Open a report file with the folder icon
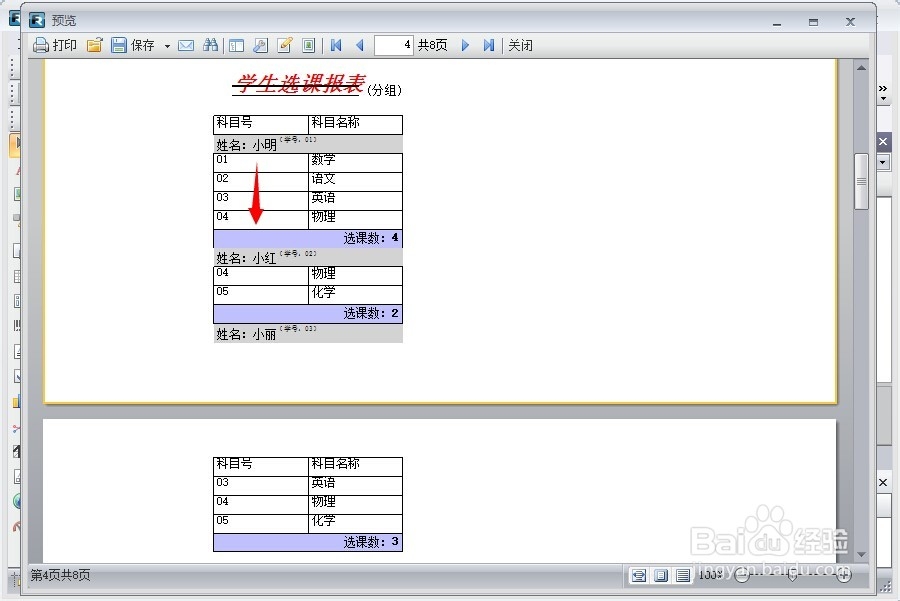This screenshot has width=900, height=601. pos(95,45)
